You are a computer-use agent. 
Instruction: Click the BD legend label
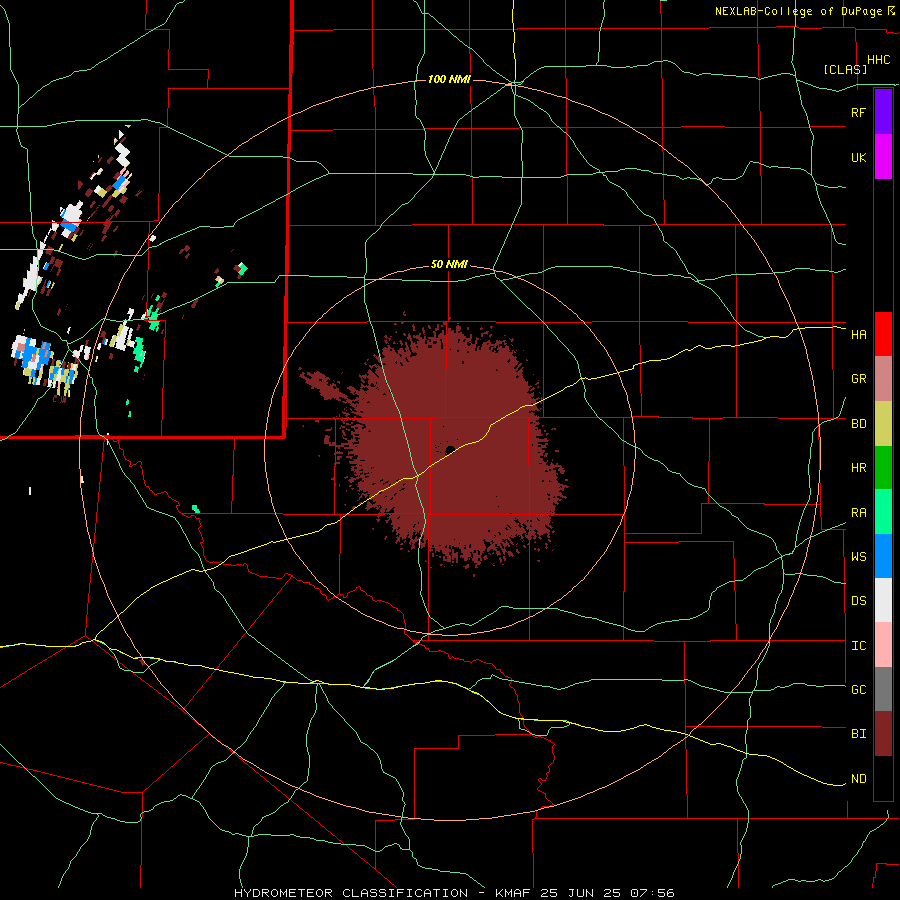tap(858, 424)
